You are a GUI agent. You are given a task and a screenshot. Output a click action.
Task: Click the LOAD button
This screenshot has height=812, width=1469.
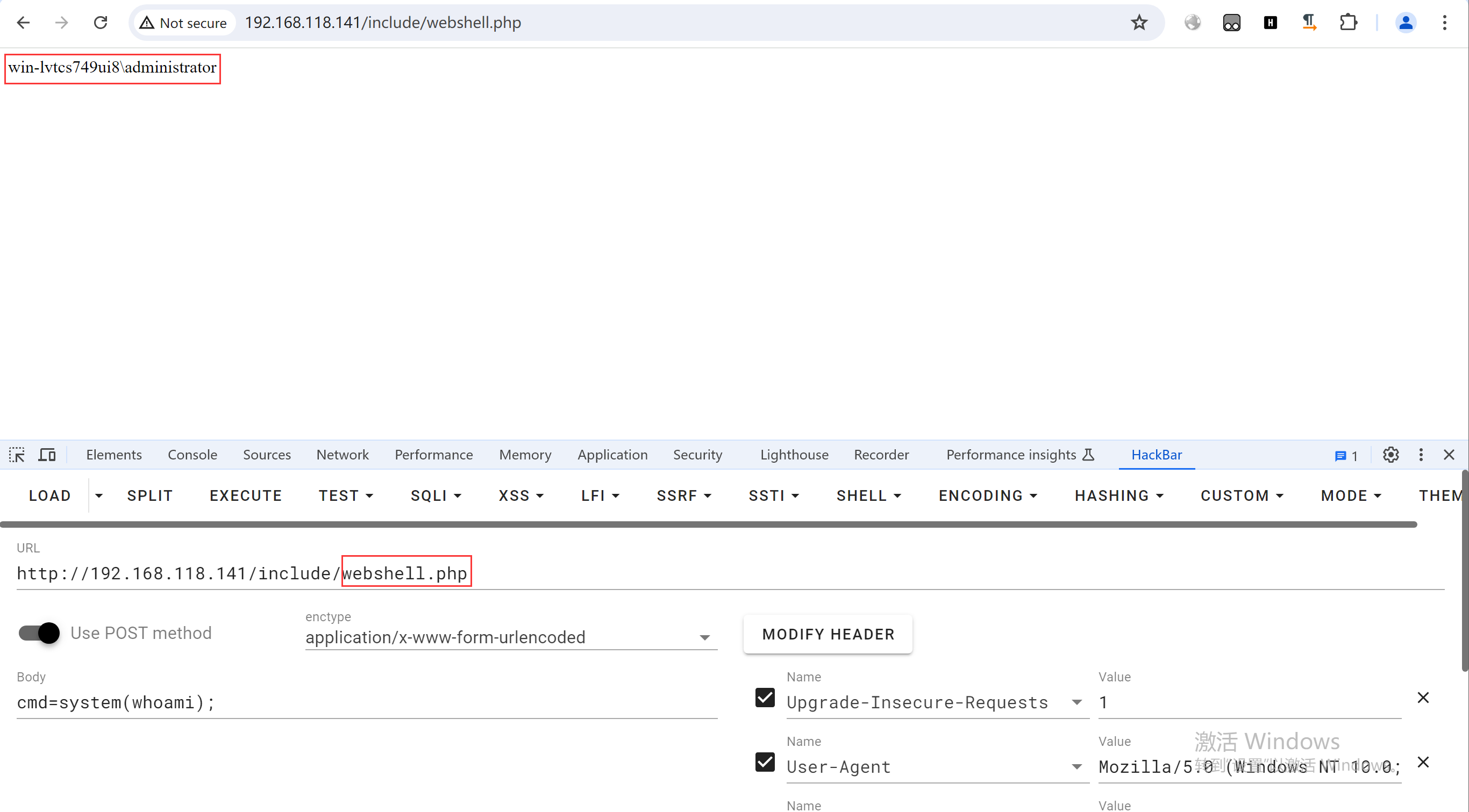[x=50, y=496]
